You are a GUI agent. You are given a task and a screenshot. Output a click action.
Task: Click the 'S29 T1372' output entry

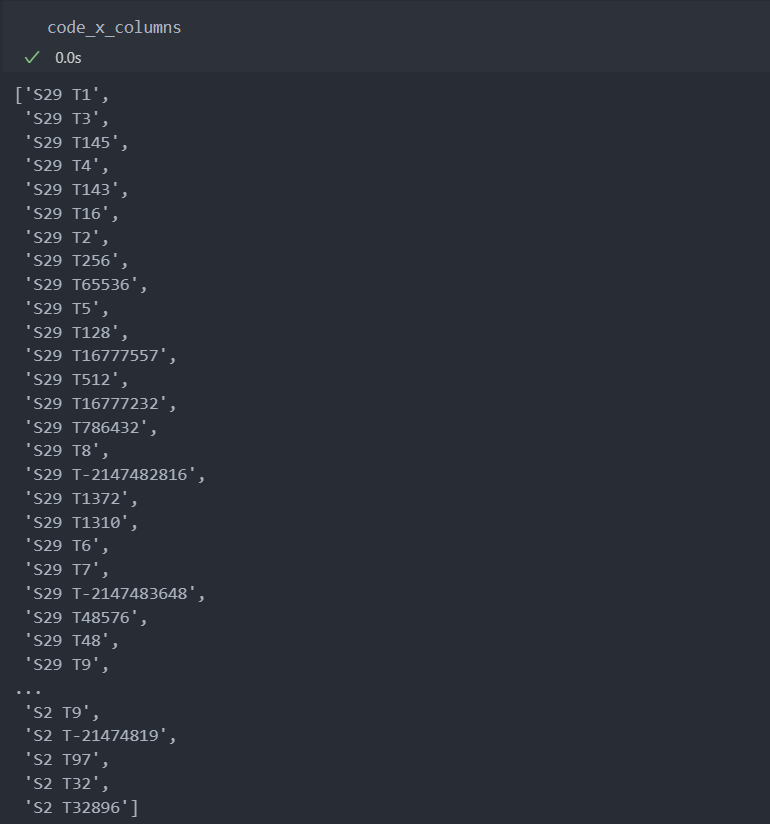[80, 498]
